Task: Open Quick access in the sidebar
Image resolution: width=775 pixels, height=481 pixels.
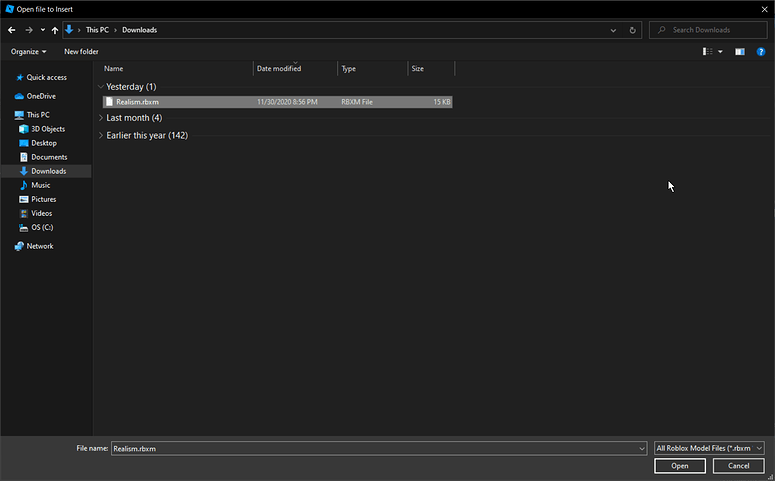Action: point(46,78)
